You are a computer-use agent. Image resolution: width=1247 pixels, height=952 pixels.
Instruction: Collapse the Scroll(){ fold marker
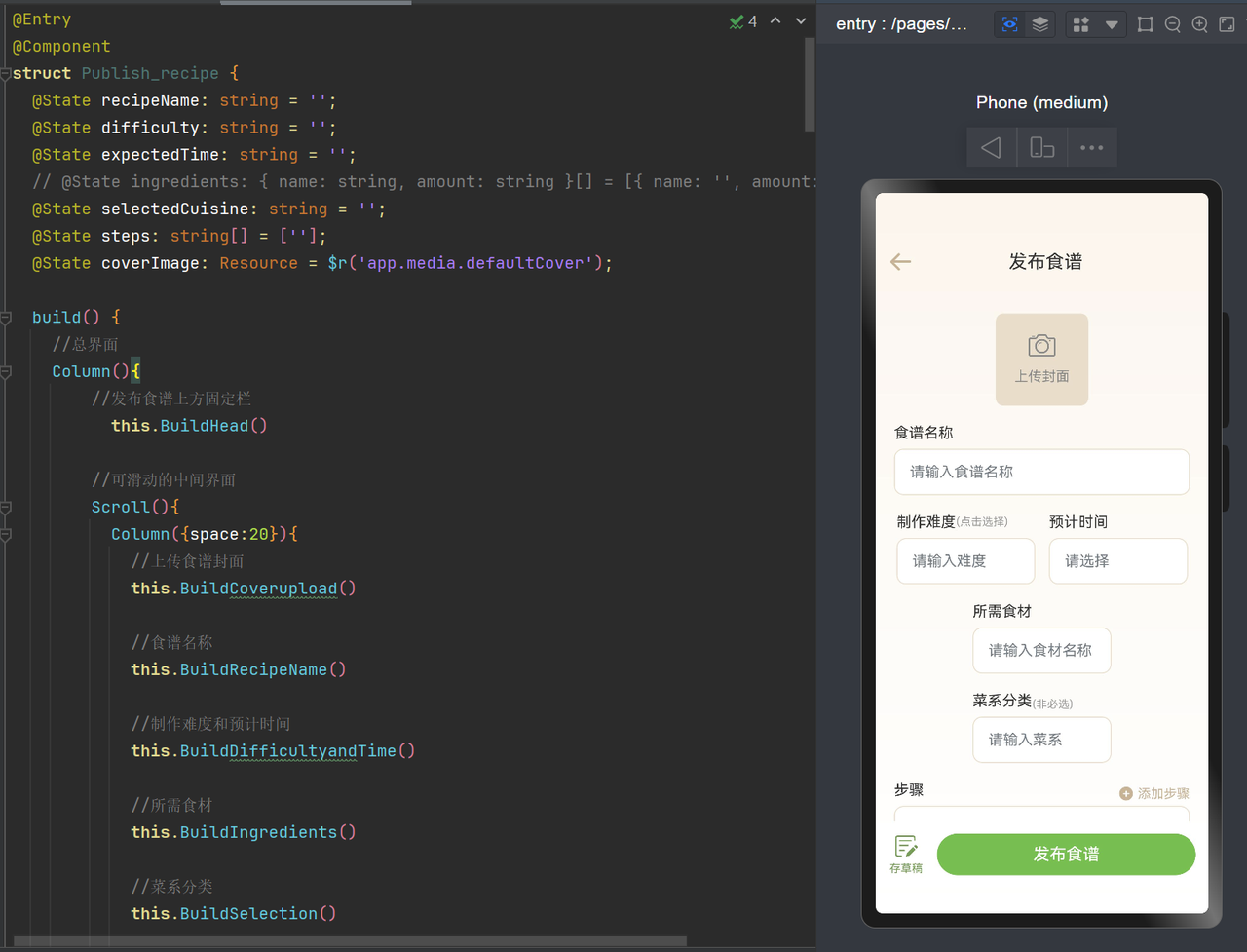[6, 508]
